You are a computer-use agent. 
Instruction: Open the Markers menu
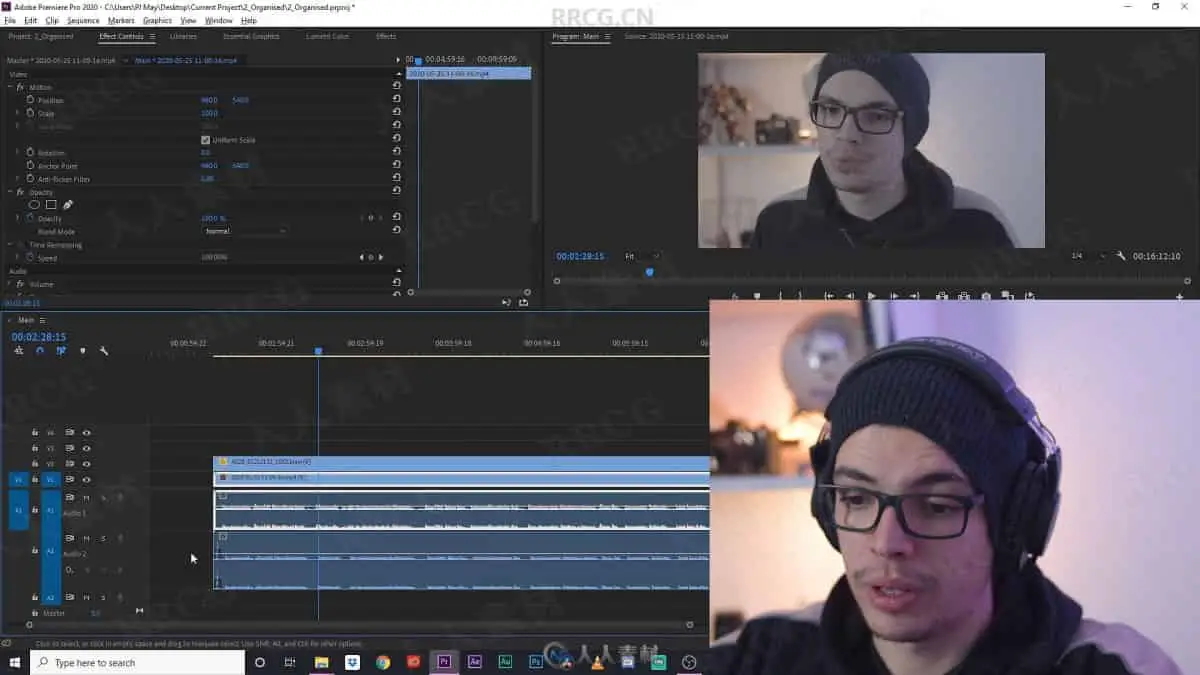tap(121, 20)
